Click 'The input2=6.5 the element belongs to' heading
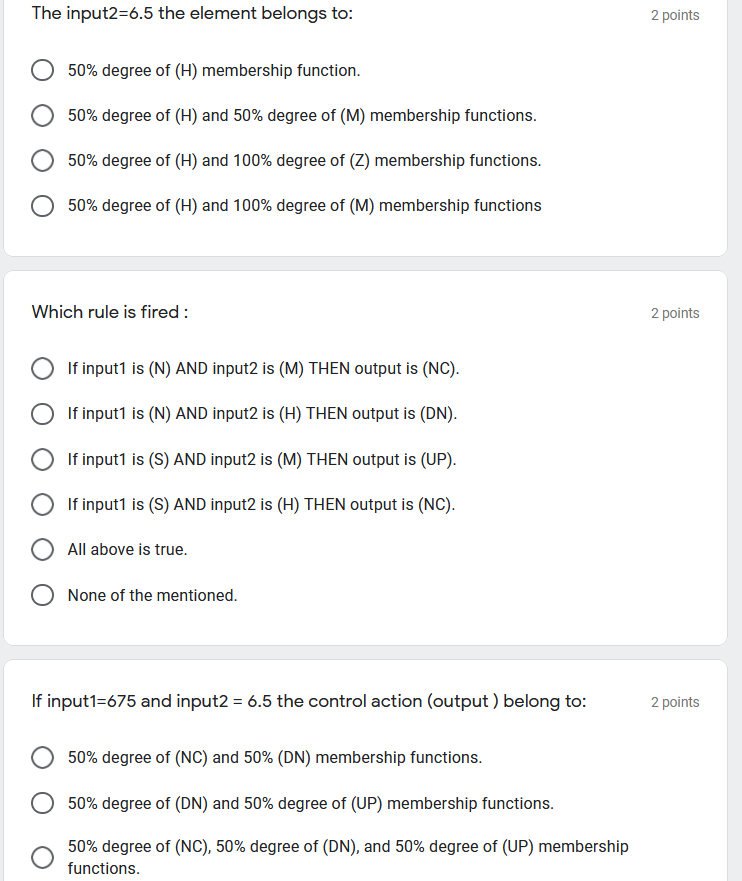 click(192, 14)
